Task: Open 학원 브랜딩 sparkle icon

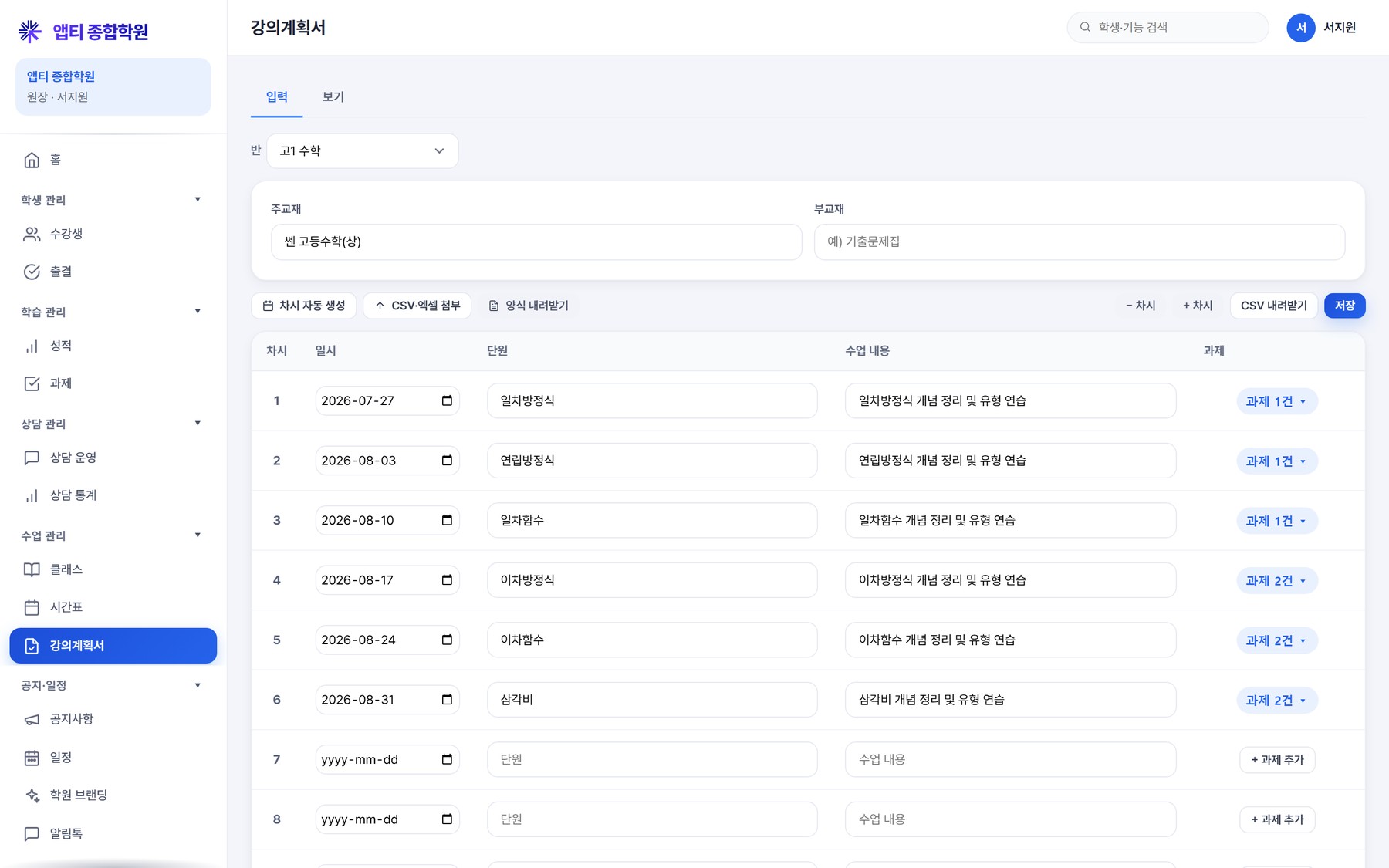Action: pos(32,795)
